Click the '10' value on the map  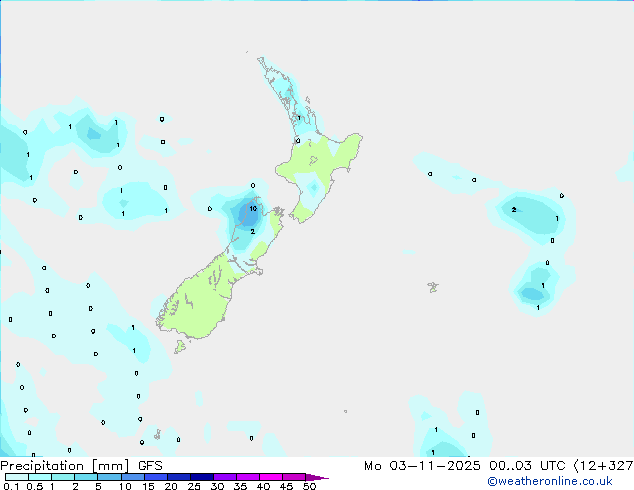pyautogui.click(x=253, y=209)
